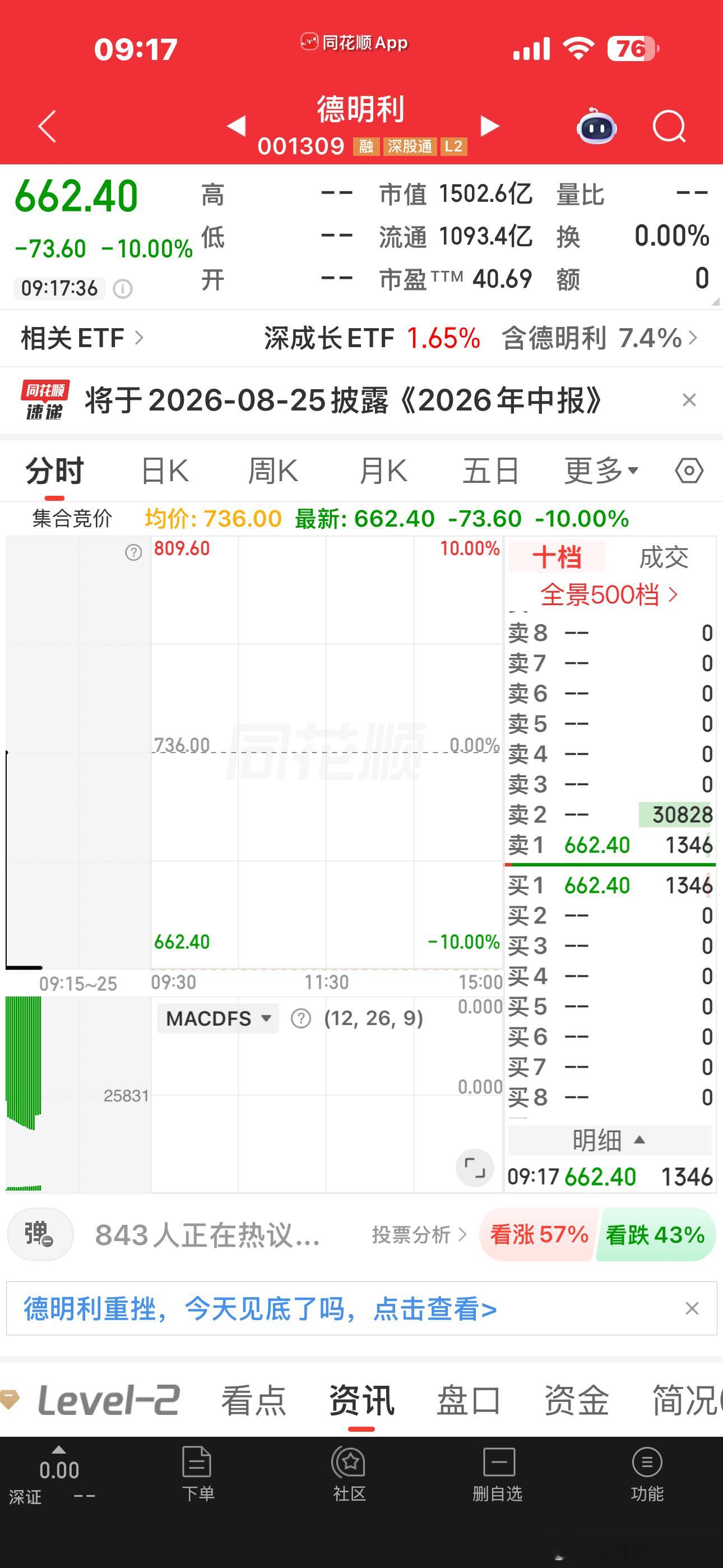This screenshot has height=1568, width=723.
Task: Expand 相关ETF list
Action: point(82,338)
